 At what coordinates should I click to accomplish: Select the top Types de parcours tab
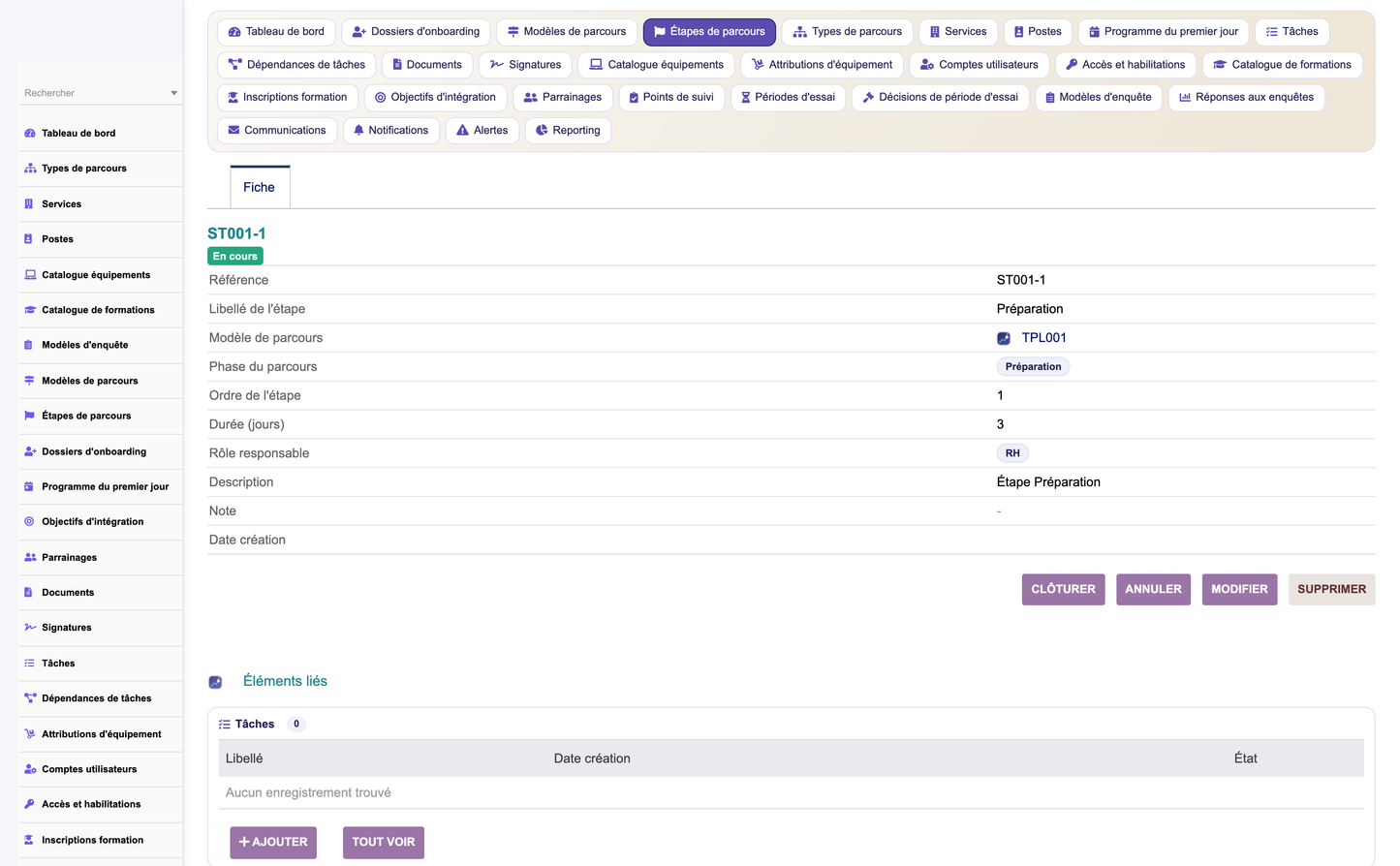(x=847, y=32)
